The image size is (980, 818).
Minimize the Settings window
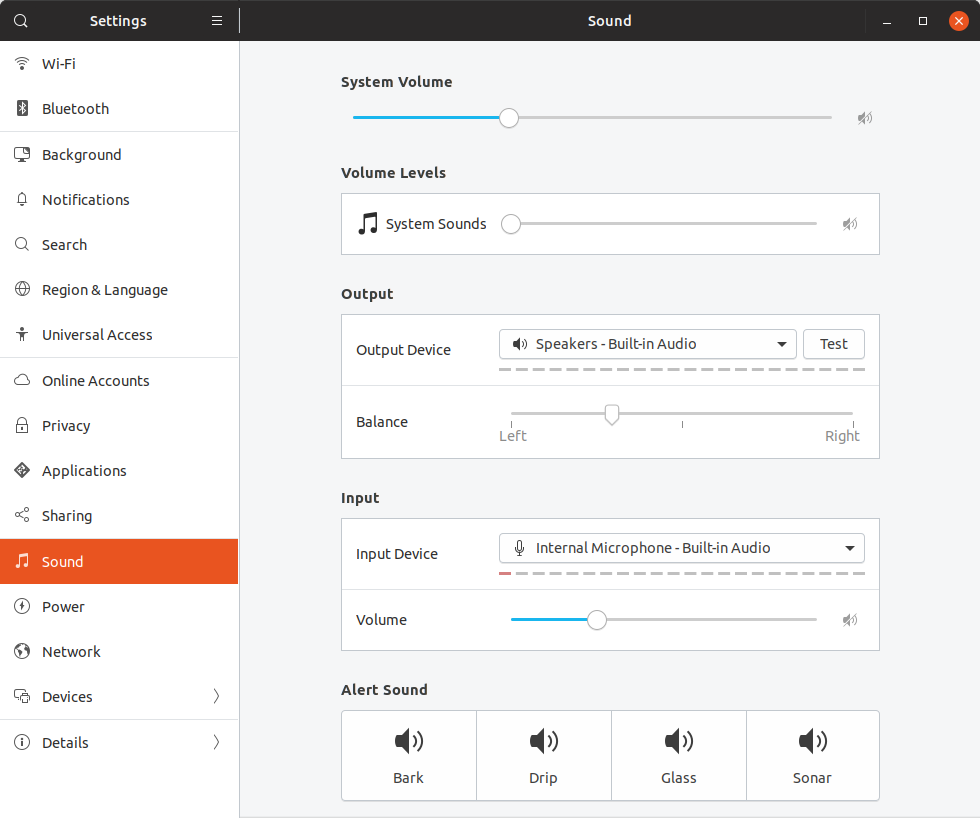click(887, 21)
